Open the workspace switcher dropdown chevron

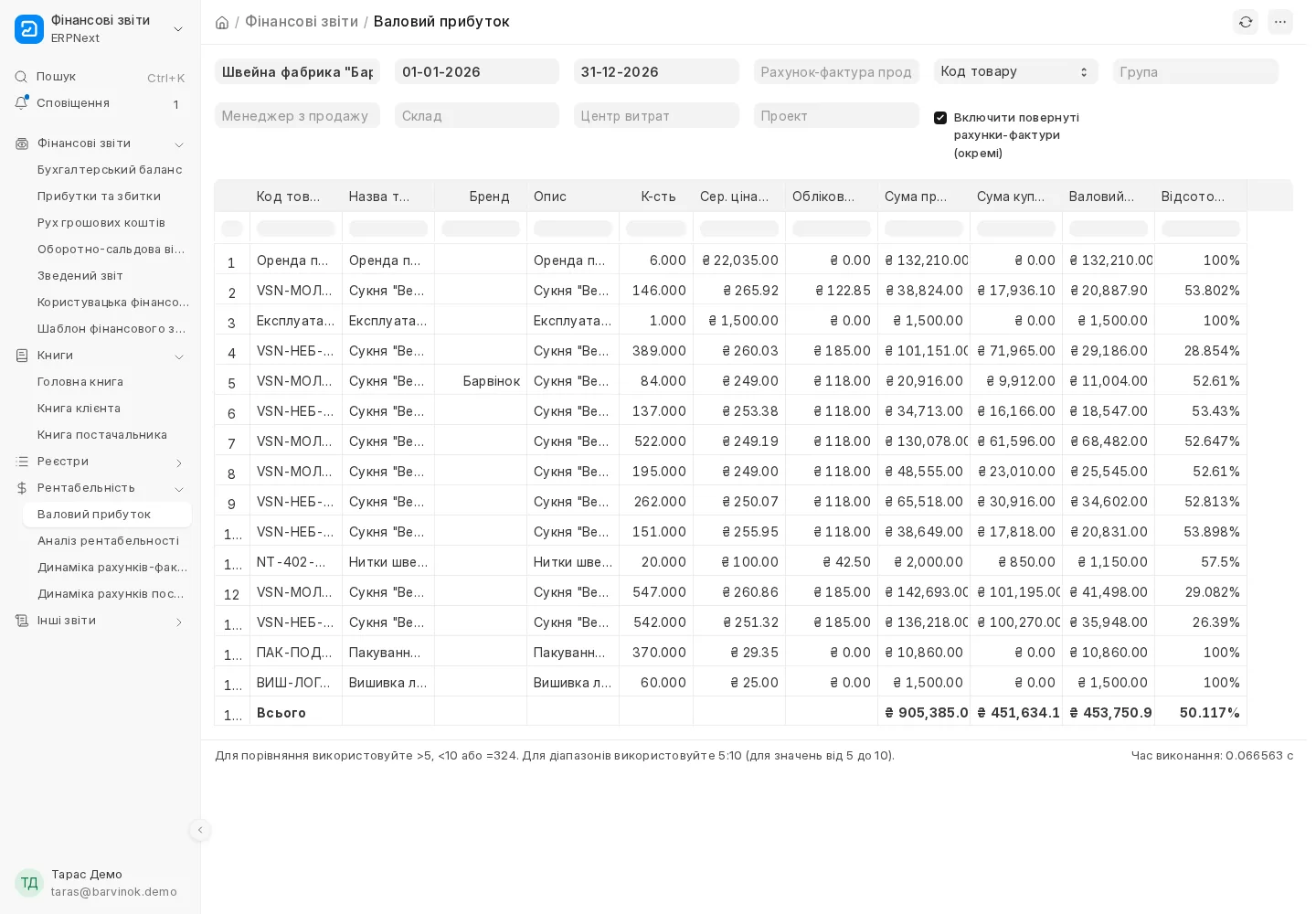[x=178, y=29]
